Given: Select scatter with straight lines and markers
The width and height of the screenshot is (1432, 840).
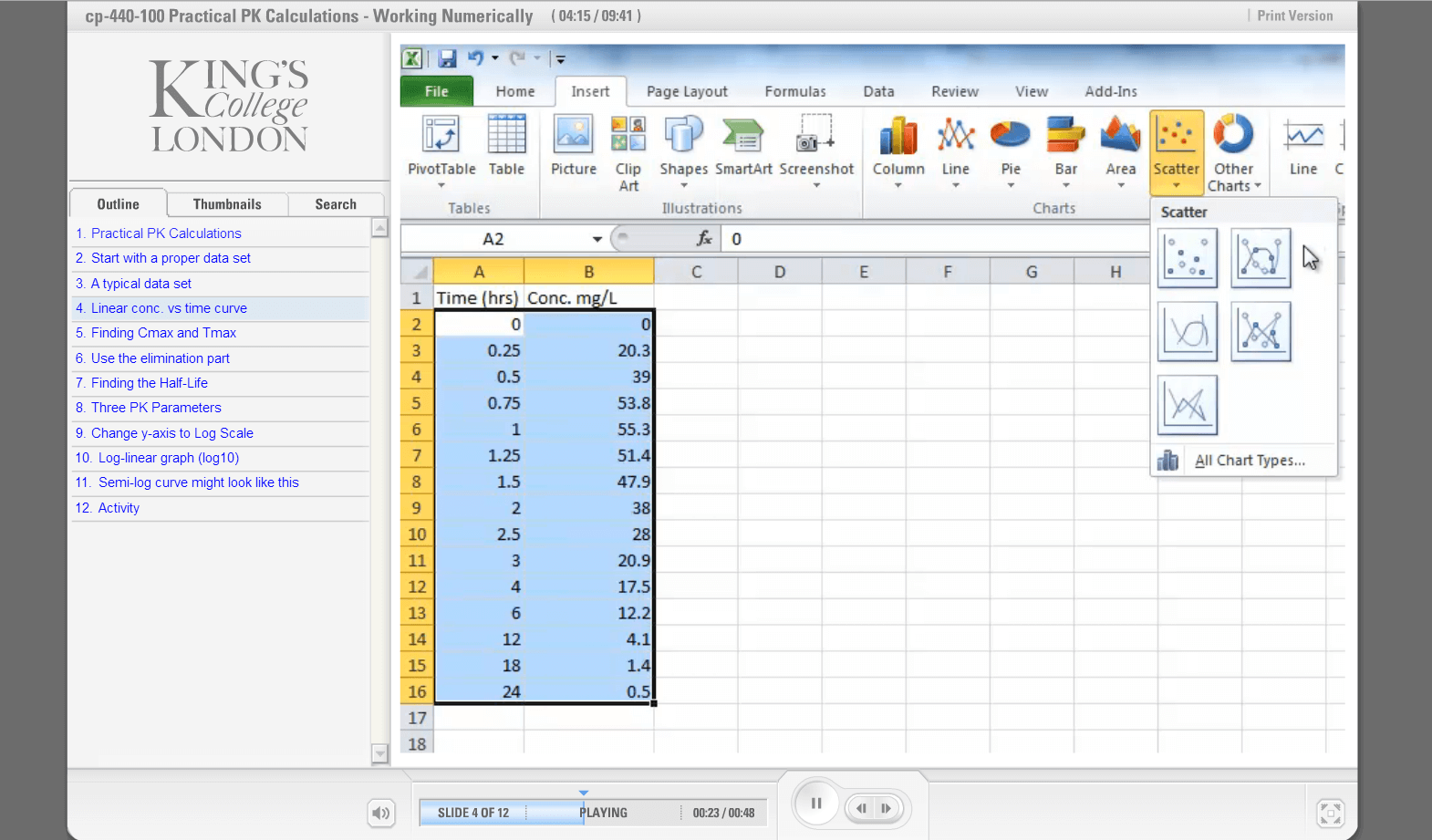Looking at the screenshot, I should coord(1261,332).
